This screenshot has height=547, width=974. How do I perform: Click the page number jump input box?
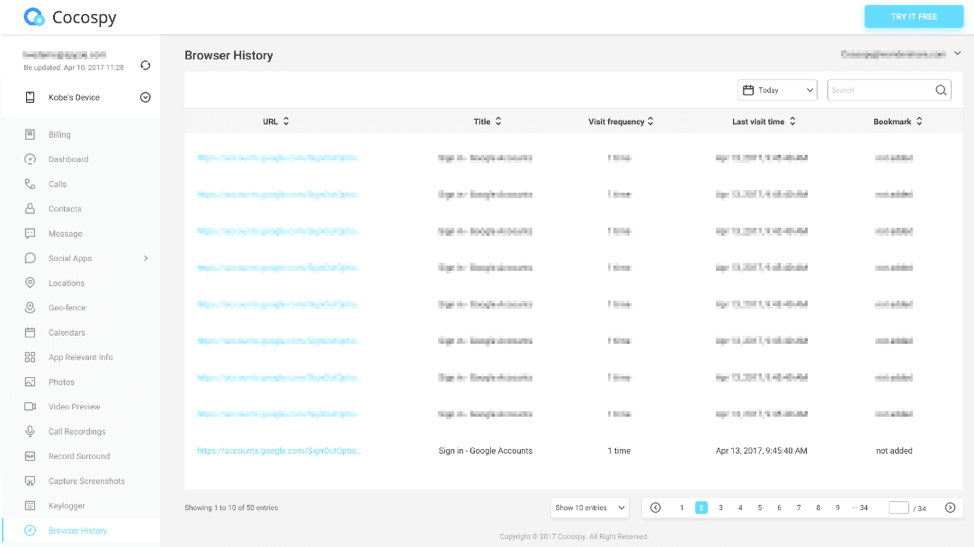[898, 508]
